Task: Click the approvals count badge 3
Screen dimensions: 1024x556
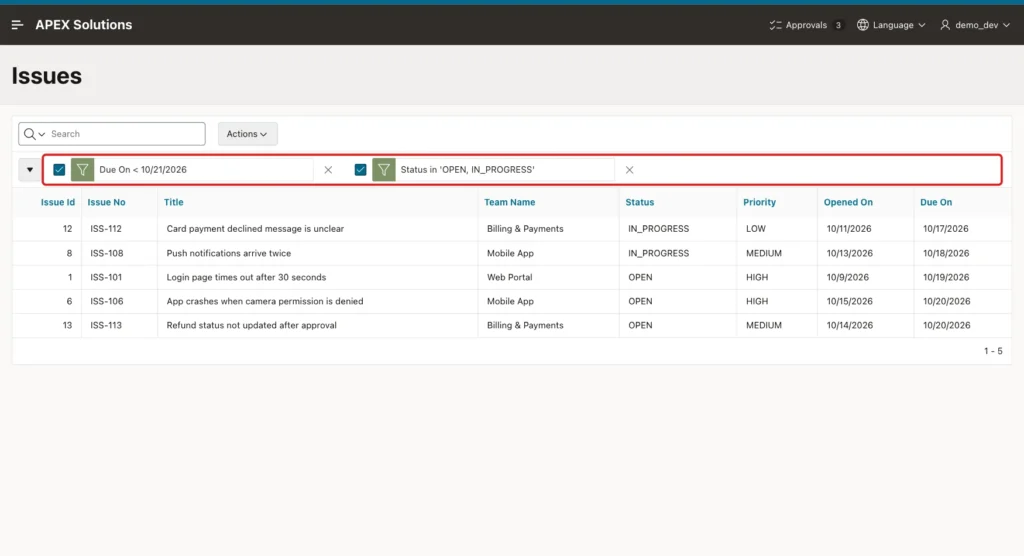Action: [838, 25]
